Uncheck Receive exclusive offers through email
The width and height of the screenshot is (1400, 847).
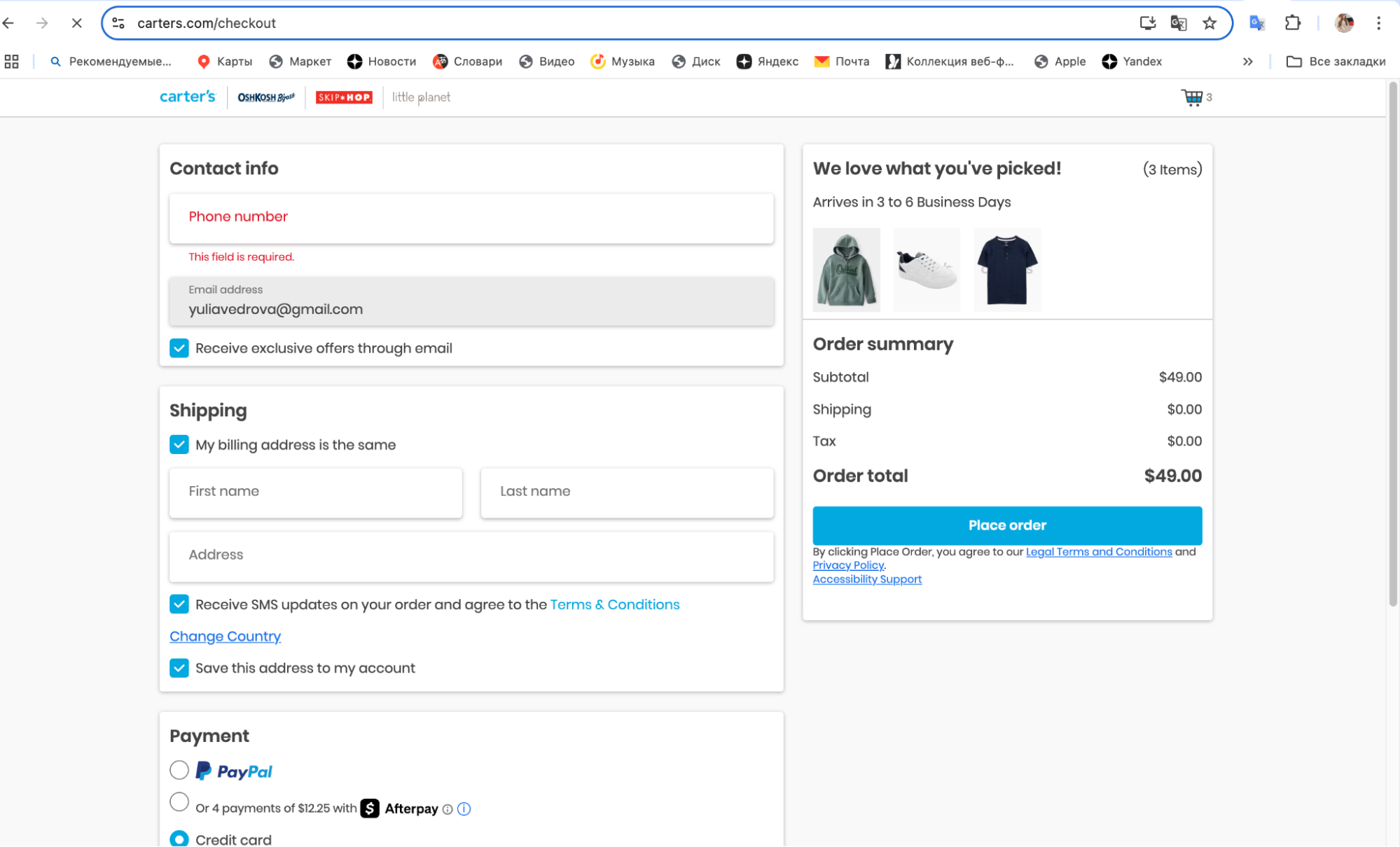(x=179, y=348)
